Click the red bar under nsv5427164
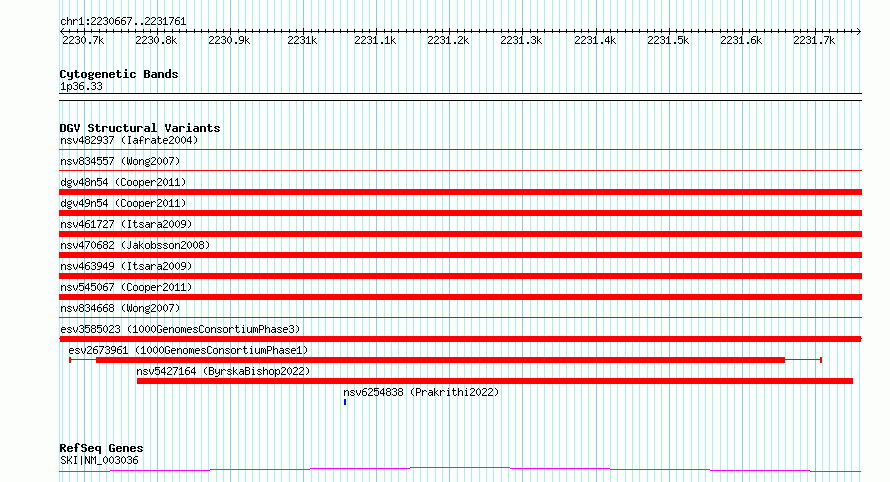 (x=495, y=381)
